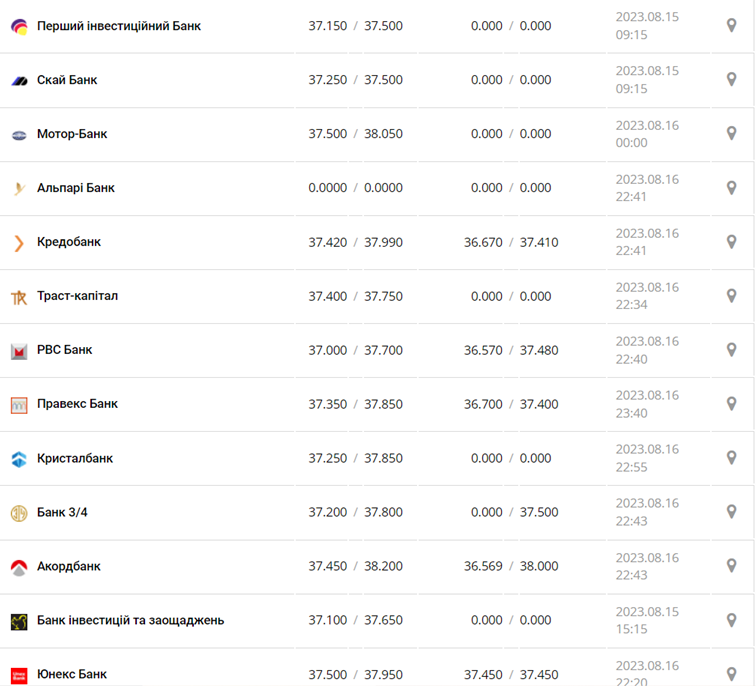Click the РВС Банк logo icon

pos(18,350)
